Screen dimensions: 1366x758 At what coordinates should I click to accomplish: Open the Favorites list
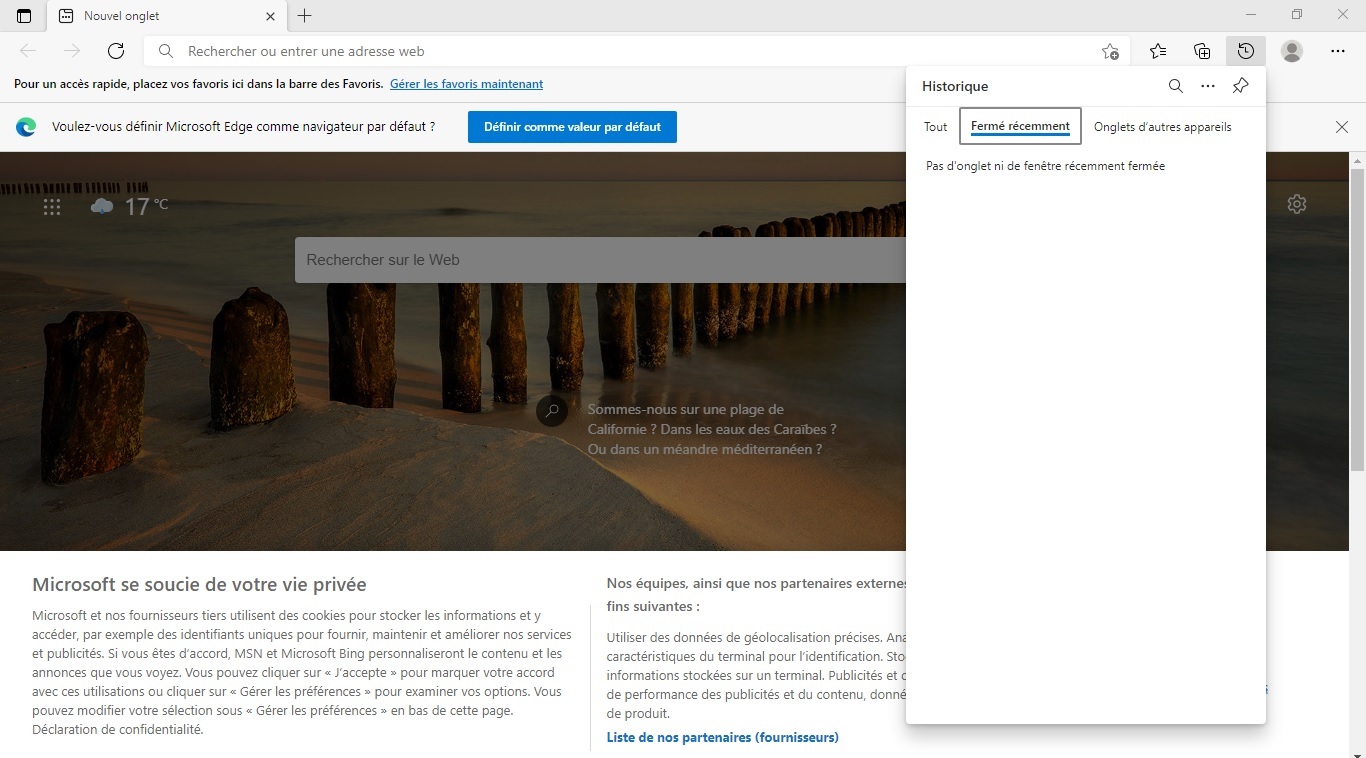[1158, 51]
